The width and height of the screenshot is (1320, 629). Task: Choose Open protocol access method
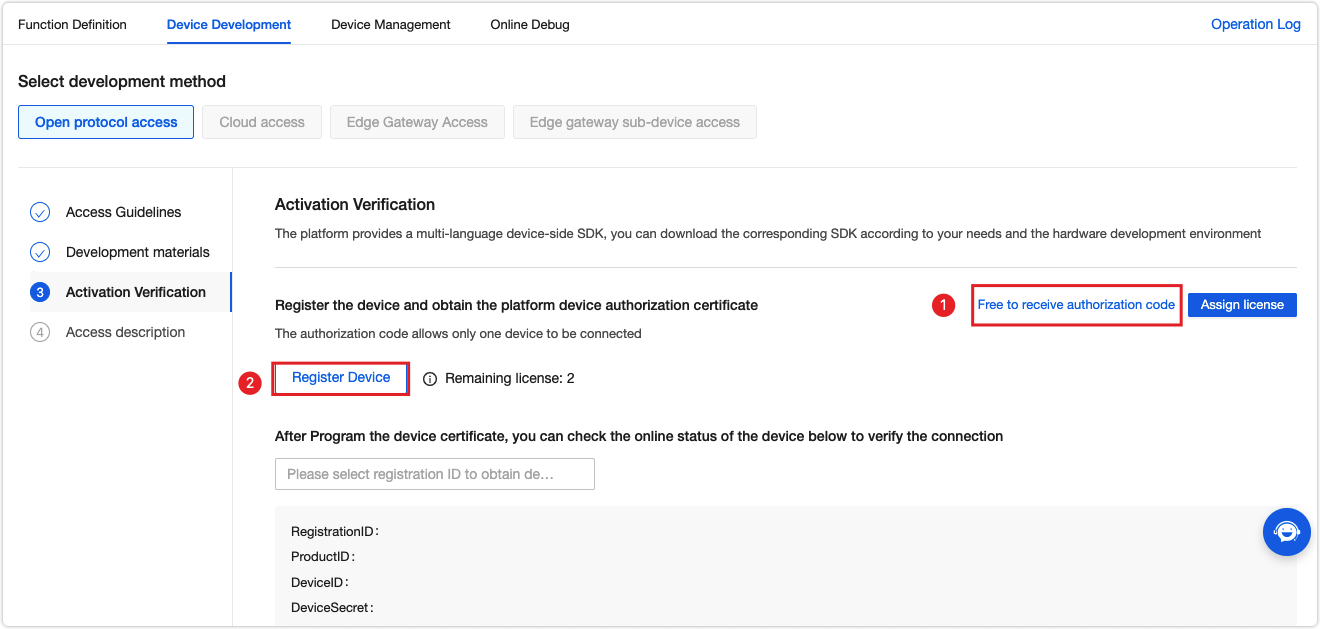coord(106,122)
